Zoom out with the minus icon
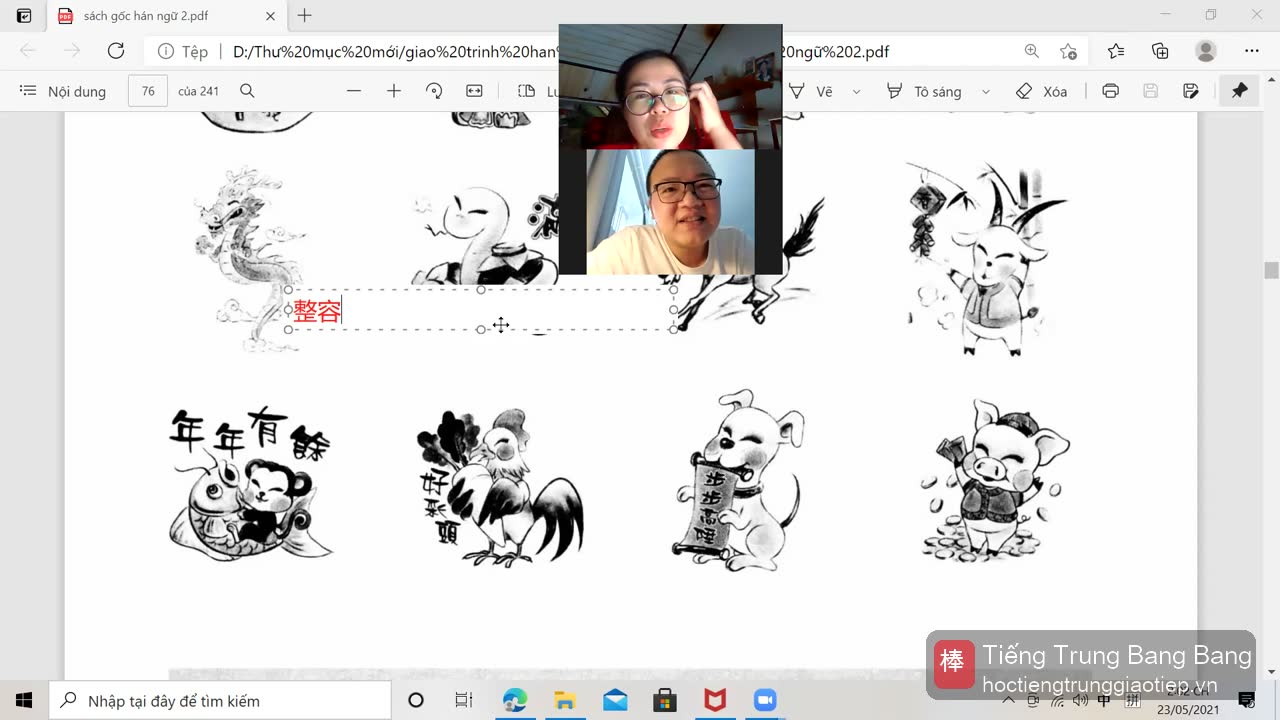The width and height of the screenshot is (1280, 720). (354, 91)
